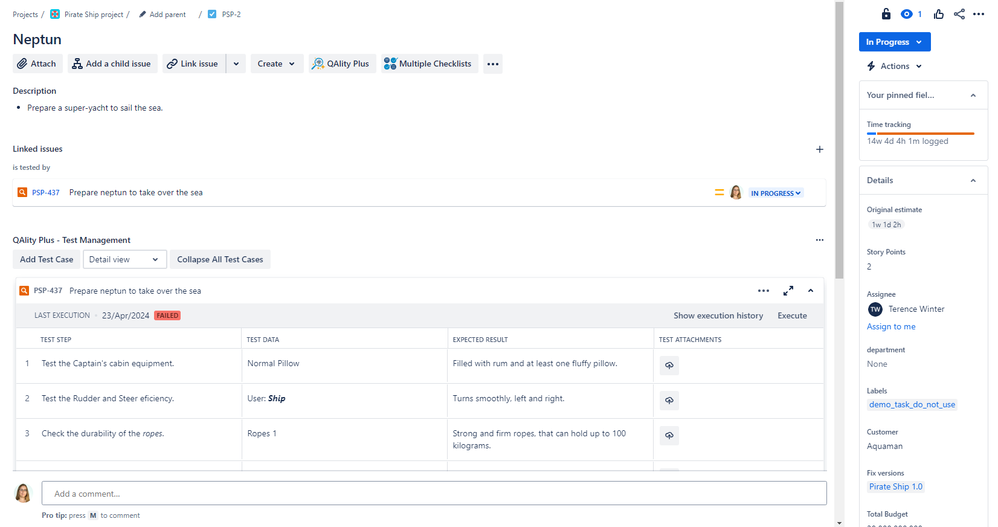998x527 pixels.
Task: Toggle the watch issue eye icon
Action: [x=907, y=14]
